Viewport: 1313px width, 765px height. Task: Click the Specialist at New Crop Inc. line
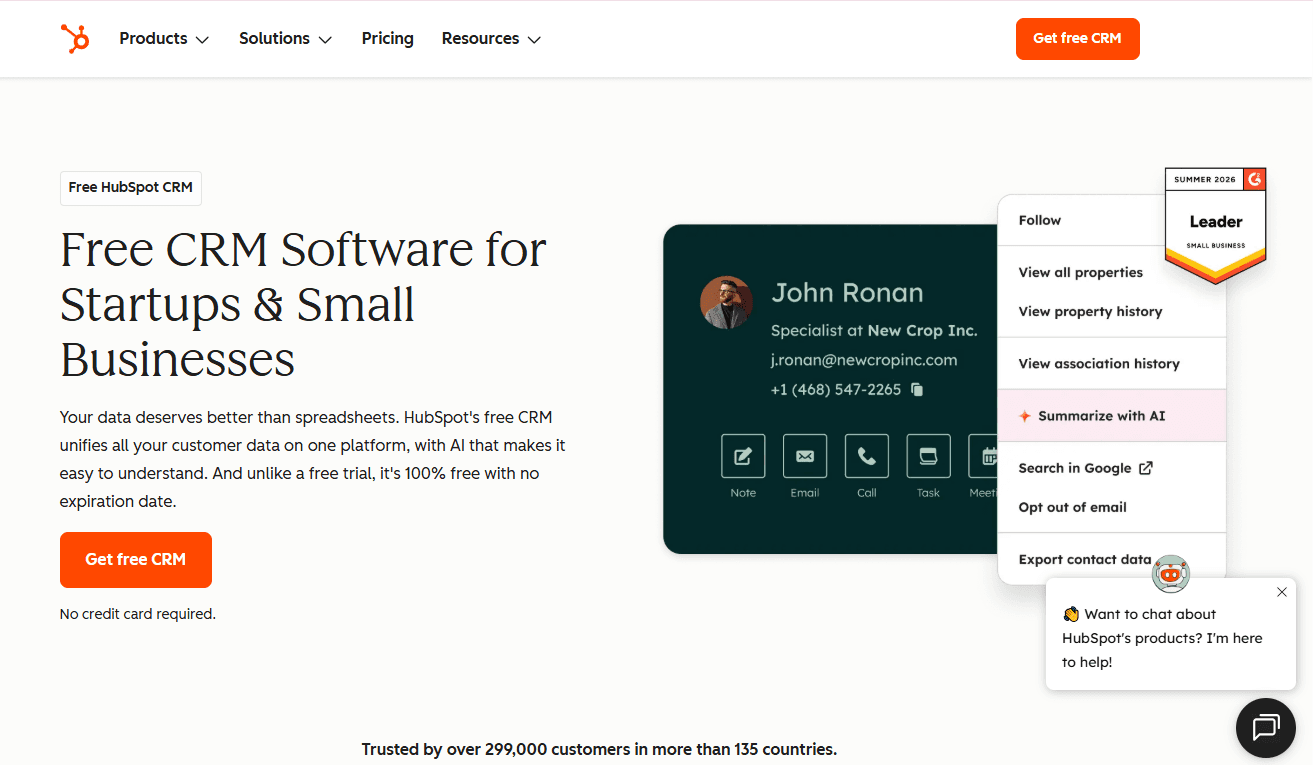coord(874,331)
